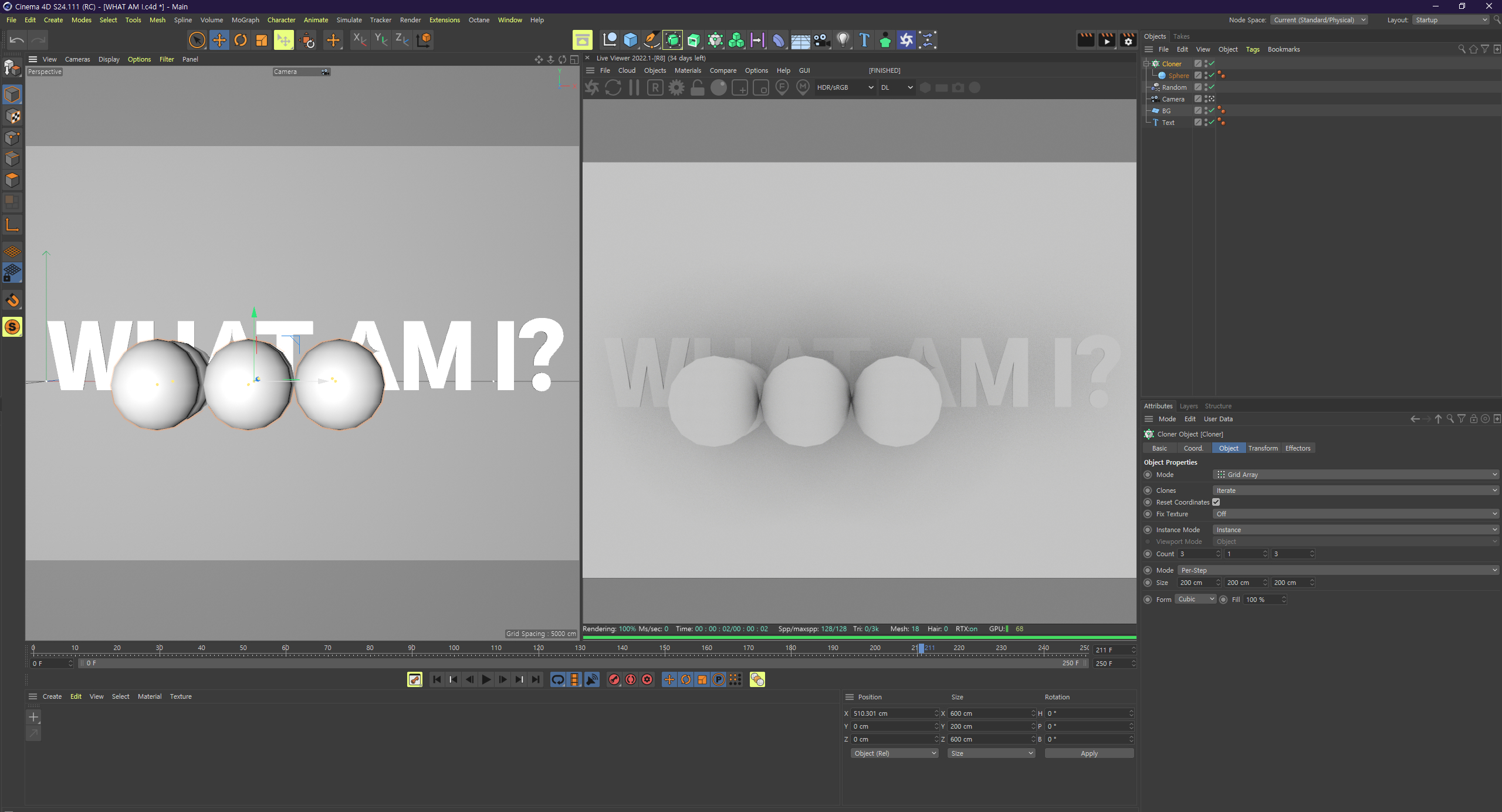Toggle X-axis lock icon
This screenshot has height=812, width=1502.
click(360, 40)
